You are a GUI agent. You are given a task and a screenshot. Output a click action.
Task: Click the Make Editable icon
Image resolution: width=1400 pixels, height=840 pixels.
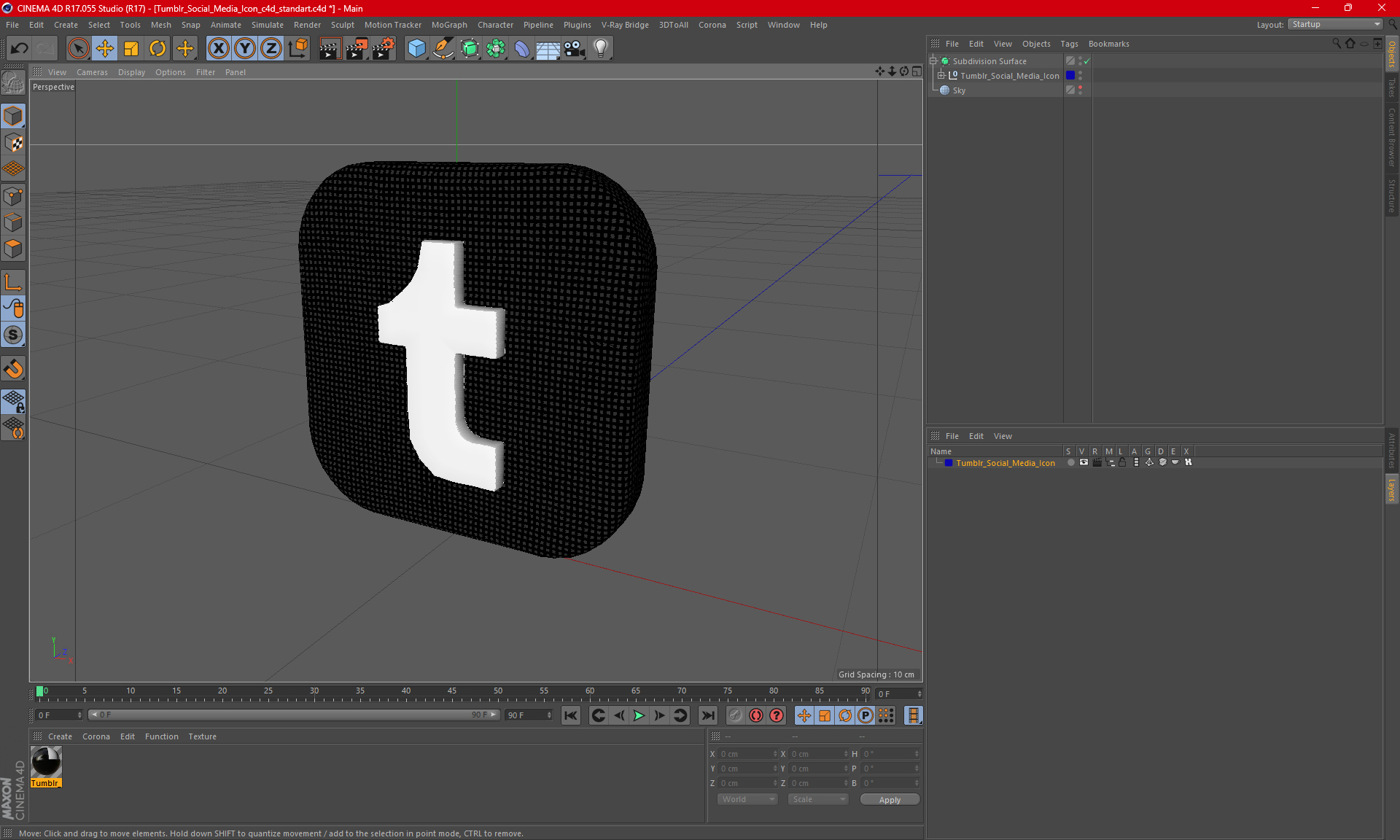point(13,83)
